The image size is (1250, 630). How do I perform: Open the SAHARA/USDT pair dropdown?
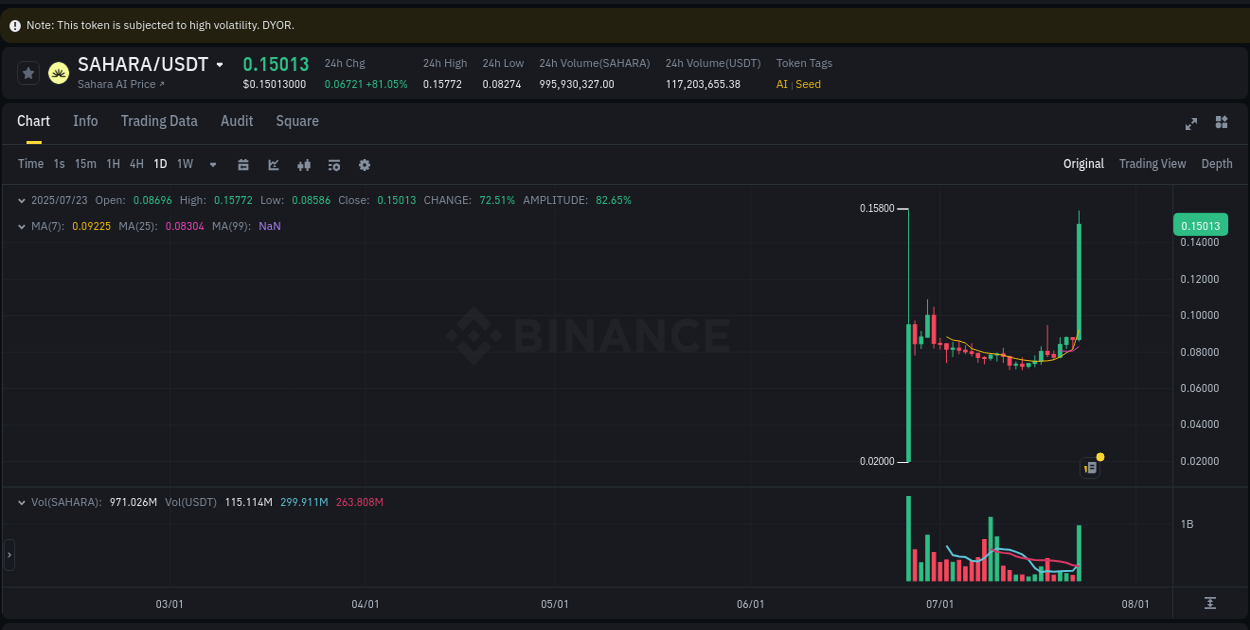point(219,63)
